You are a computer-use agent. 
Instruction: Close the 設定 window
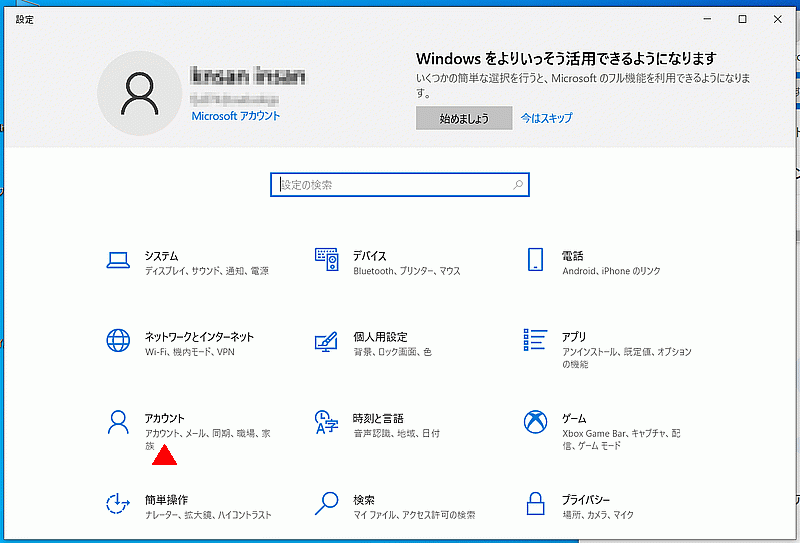(778, 19)
